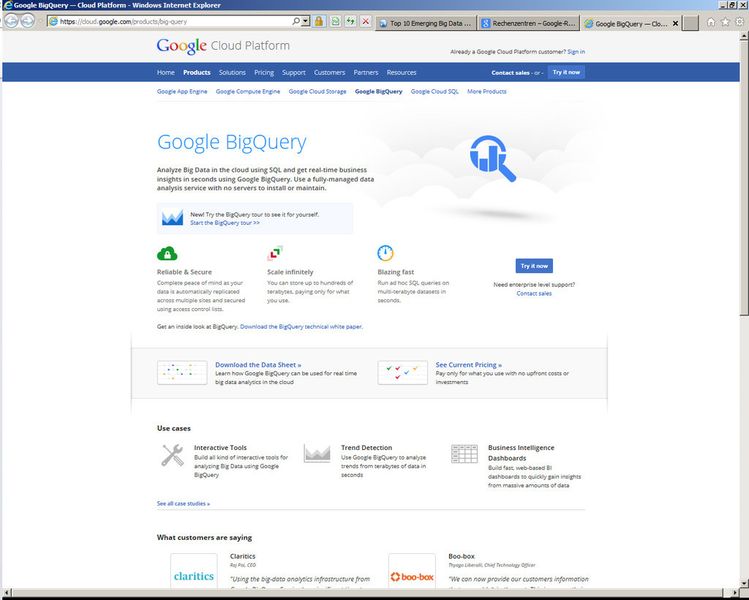Stop loading with the red X icon
Viewport: 749px width, 600px height.
coord(365,21)
